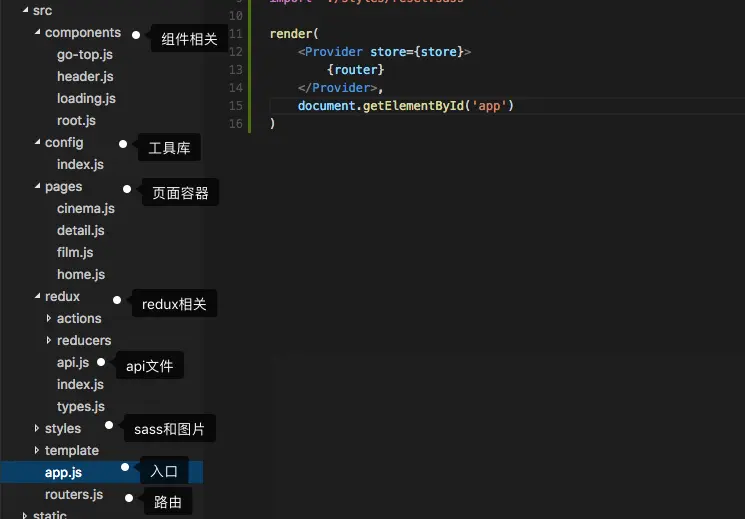This screenshot has width=745, height=519.
Task: Select the config folder name
Action: [64, 143]
